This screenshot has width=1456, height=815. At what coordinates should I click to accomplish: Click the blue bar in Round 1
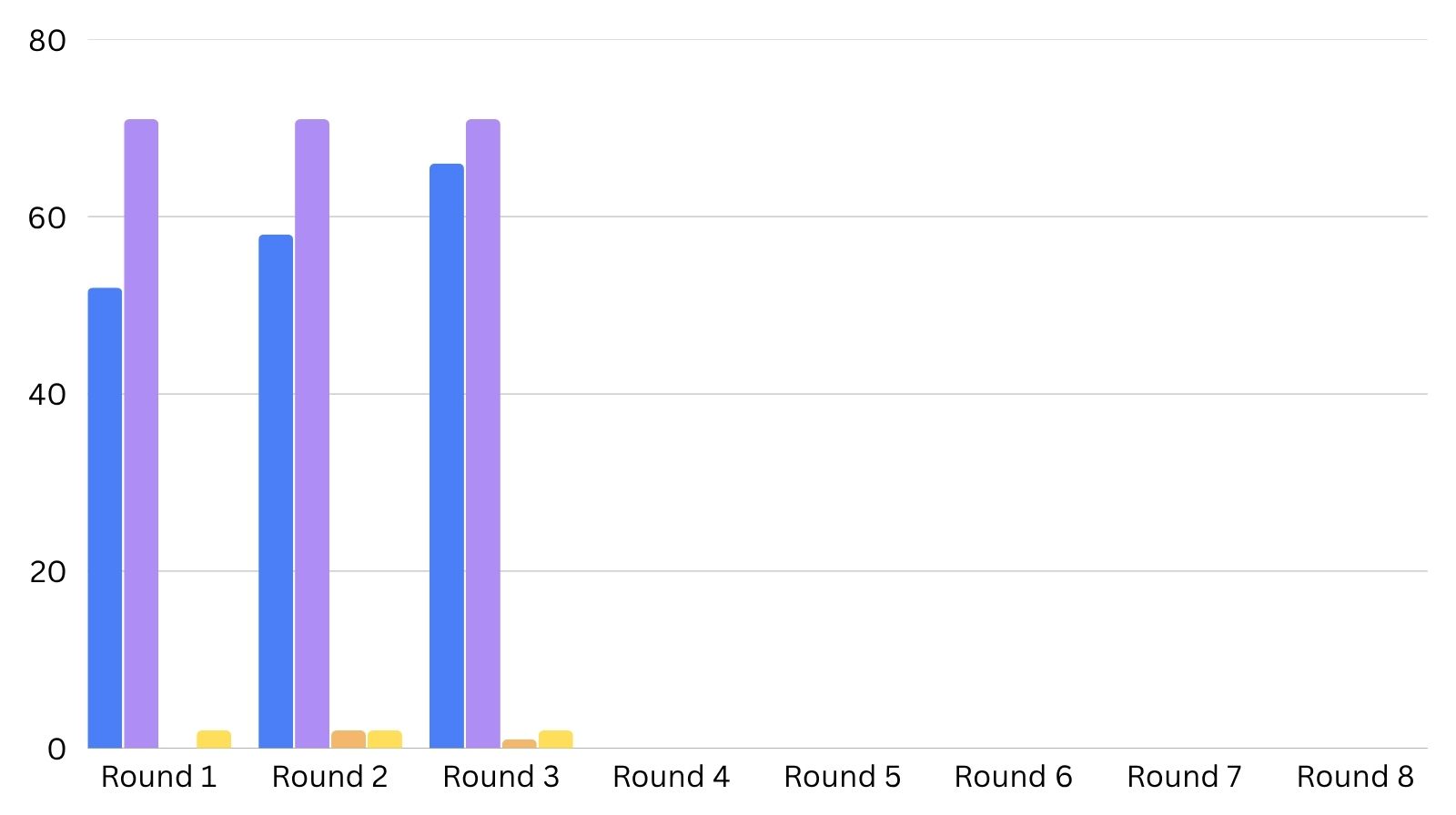click(105, 518)
